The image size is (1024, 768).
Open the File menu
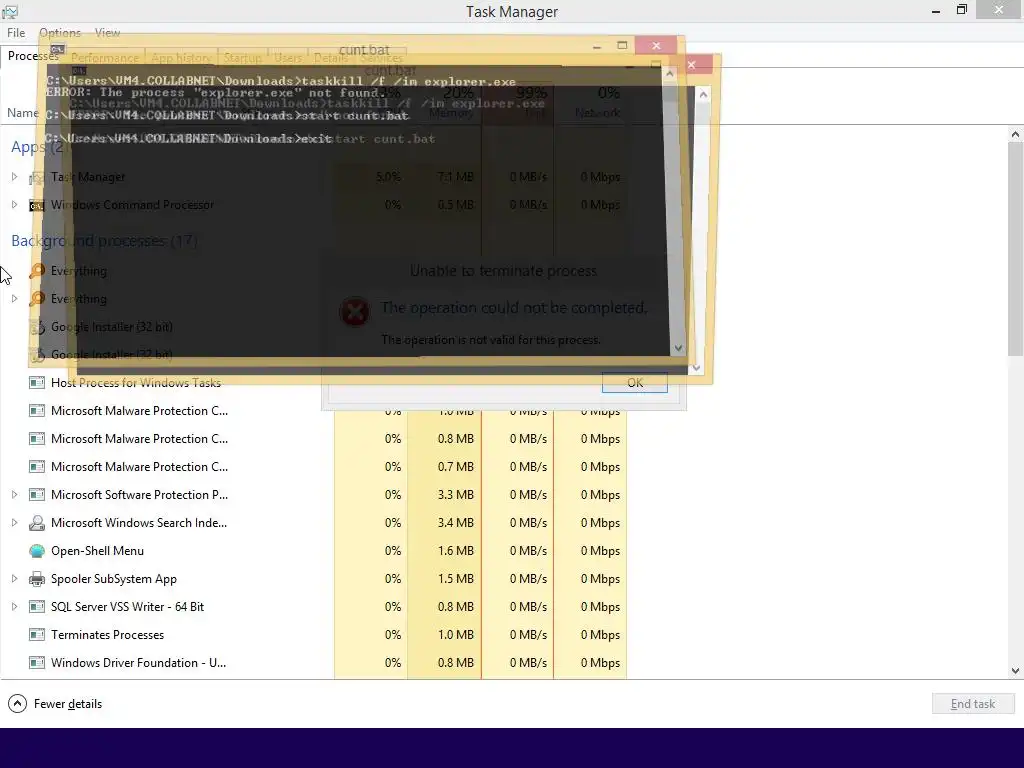click(16, 33)
